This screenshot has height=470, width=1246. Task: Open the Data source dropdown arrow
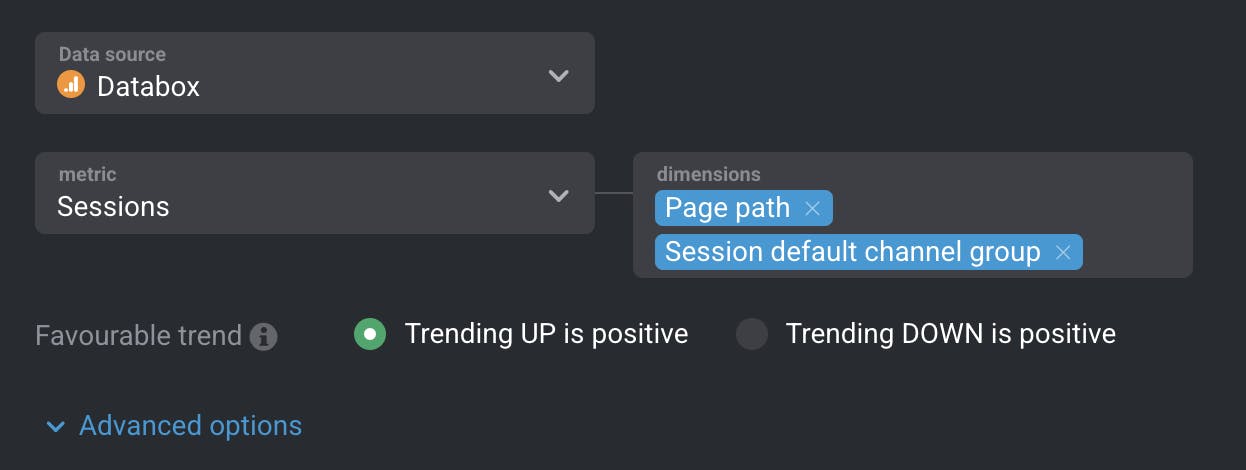[558, 75]
